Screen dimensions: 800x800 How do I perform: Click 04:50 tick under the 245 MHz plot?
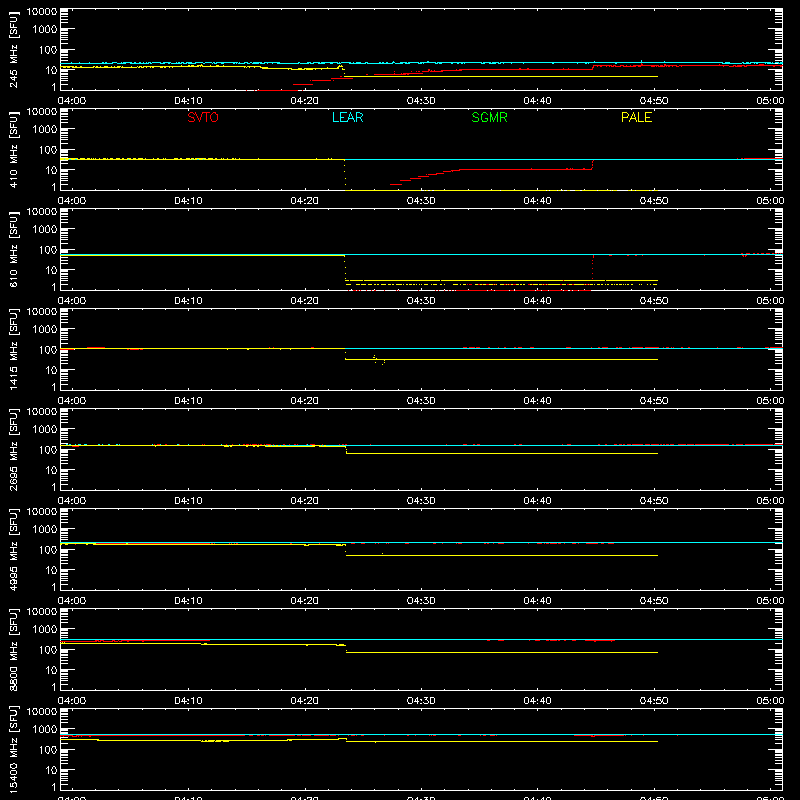tap(654, 101)
